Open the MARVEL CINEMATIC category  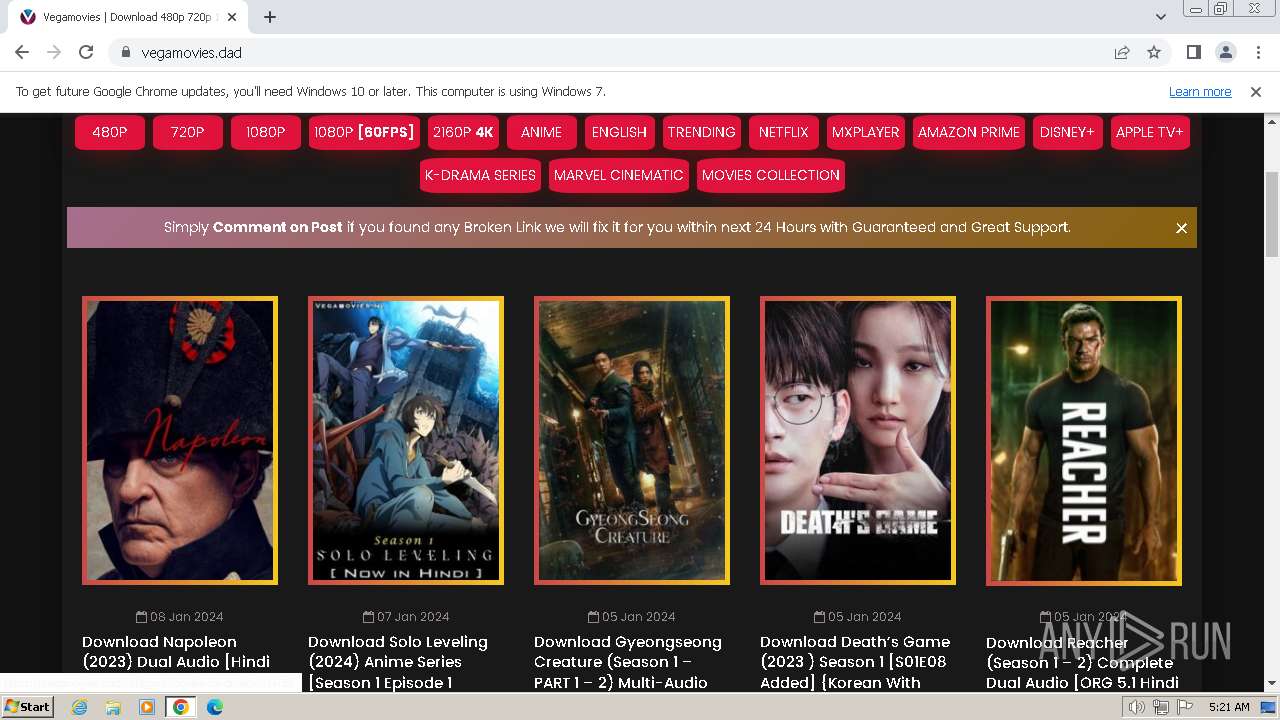click(x=619, y=175)
